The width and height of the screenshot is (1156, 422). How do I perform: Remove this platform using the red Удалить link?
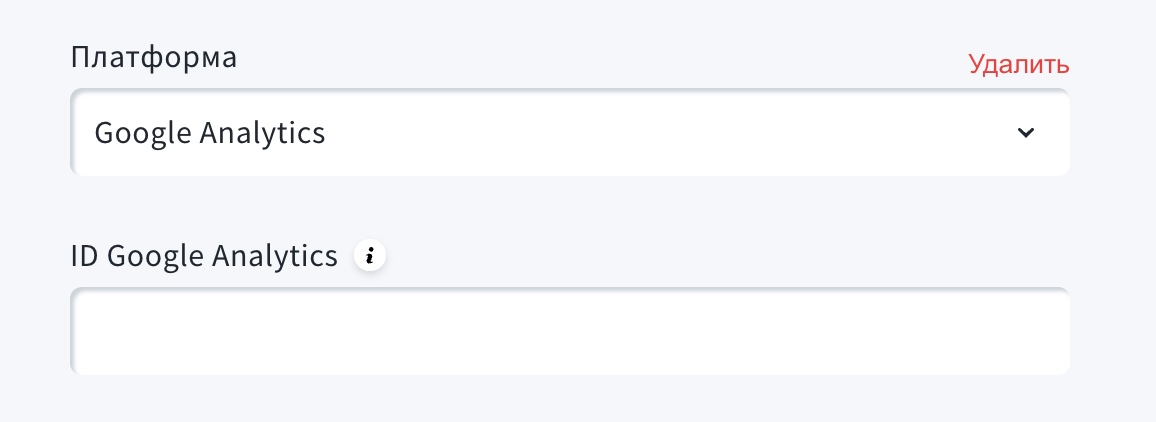1018,65
